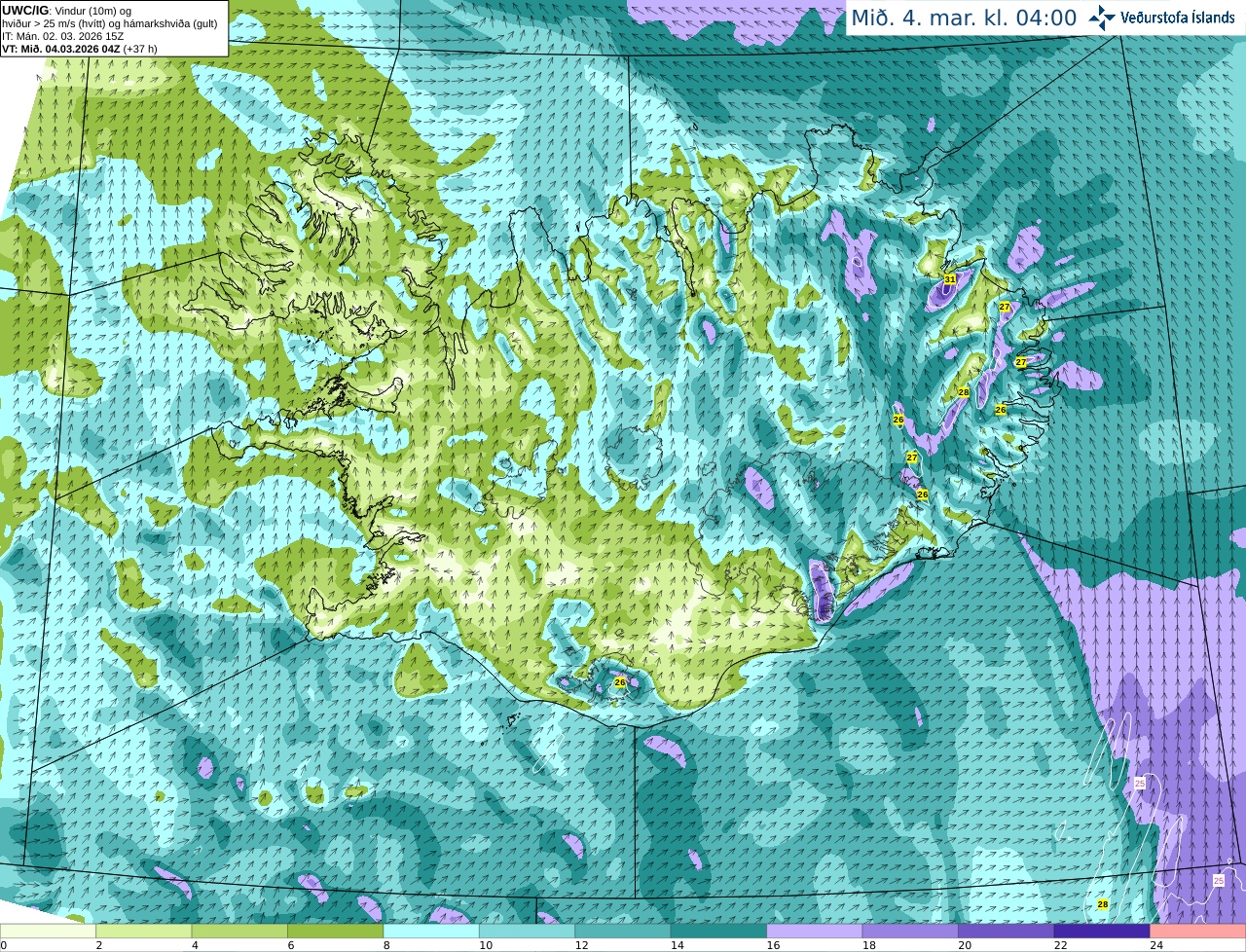1246x952 pixels.
Task: Pick the 4–6 m/s green swatch
Action: pyautogui.click(x=240, y=932)
